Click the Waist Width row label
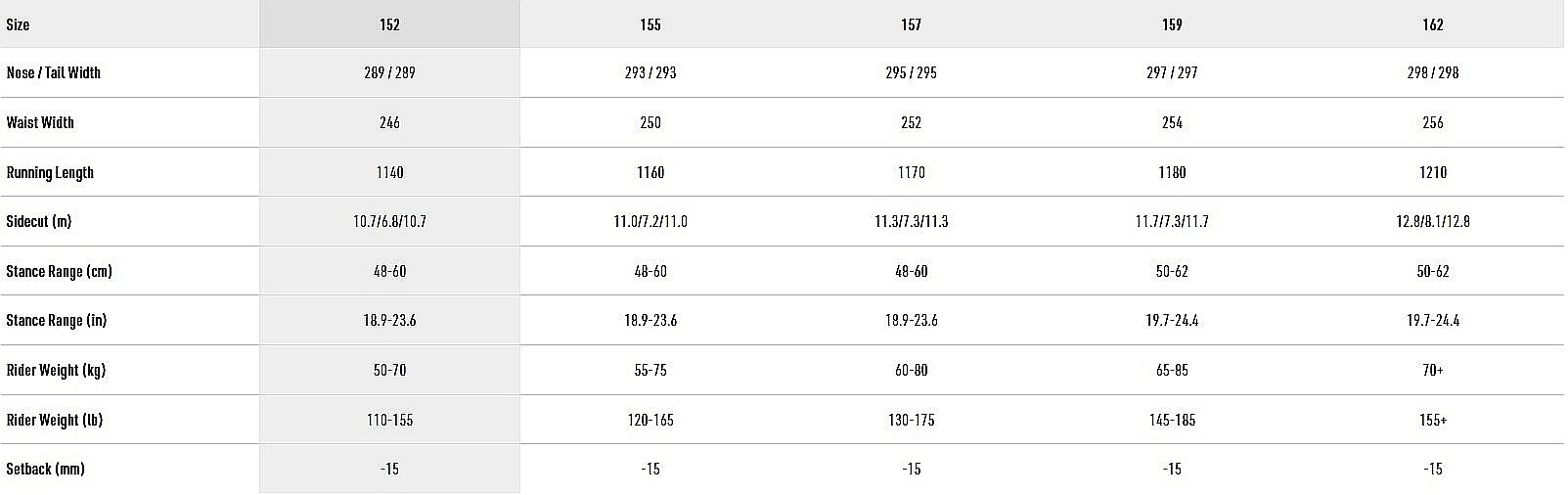 click(40, 122)
